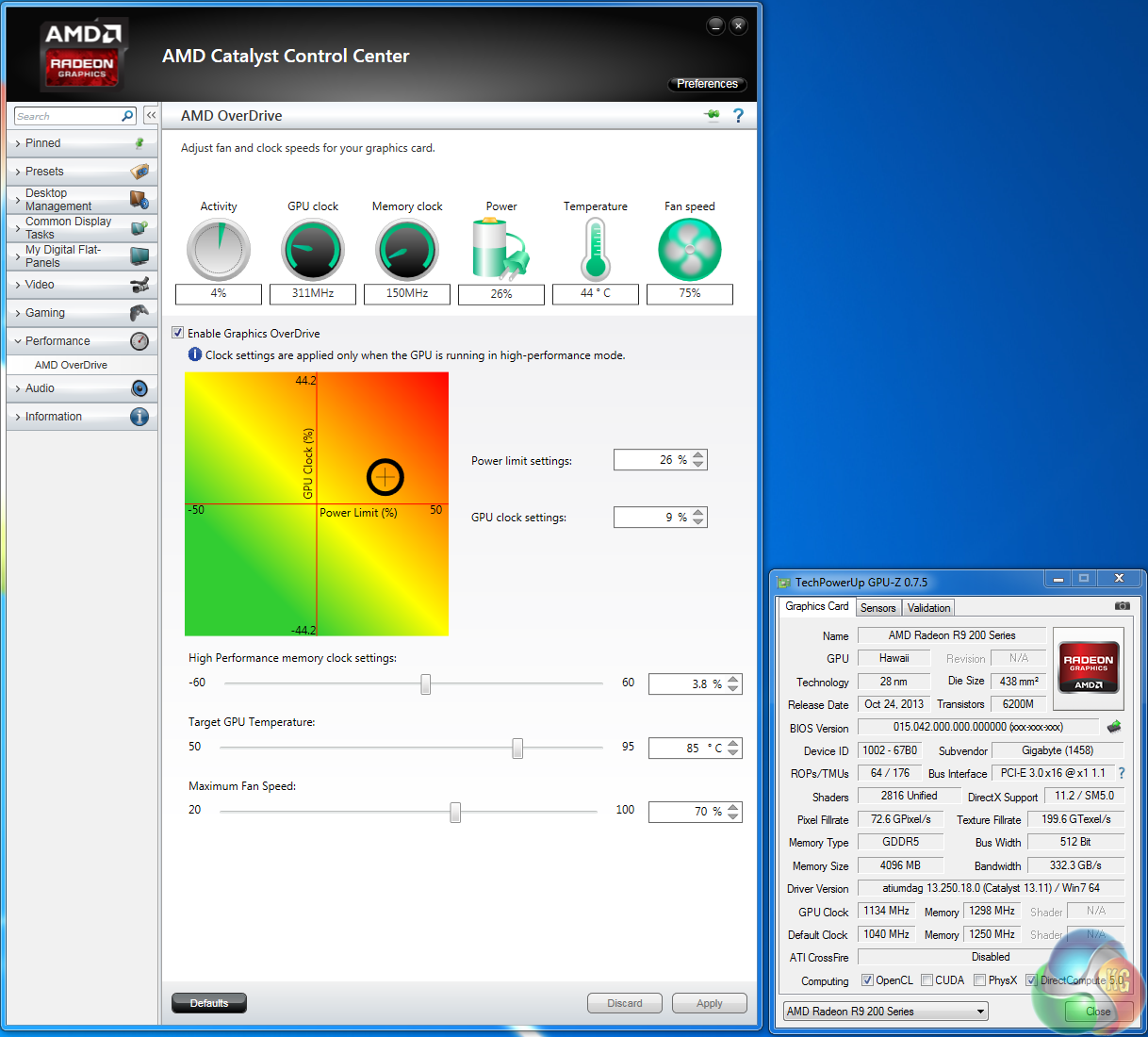This screenshot has width=1148, height=1037.
Task: Click the Fan speed fan icon
Action: (x=689, y=251)
